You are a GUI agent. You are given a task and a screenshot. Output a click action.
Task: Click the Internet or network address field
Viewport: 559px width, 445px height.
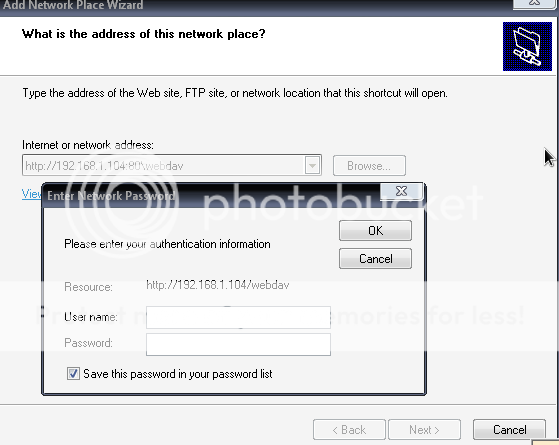tap(171, 165)
